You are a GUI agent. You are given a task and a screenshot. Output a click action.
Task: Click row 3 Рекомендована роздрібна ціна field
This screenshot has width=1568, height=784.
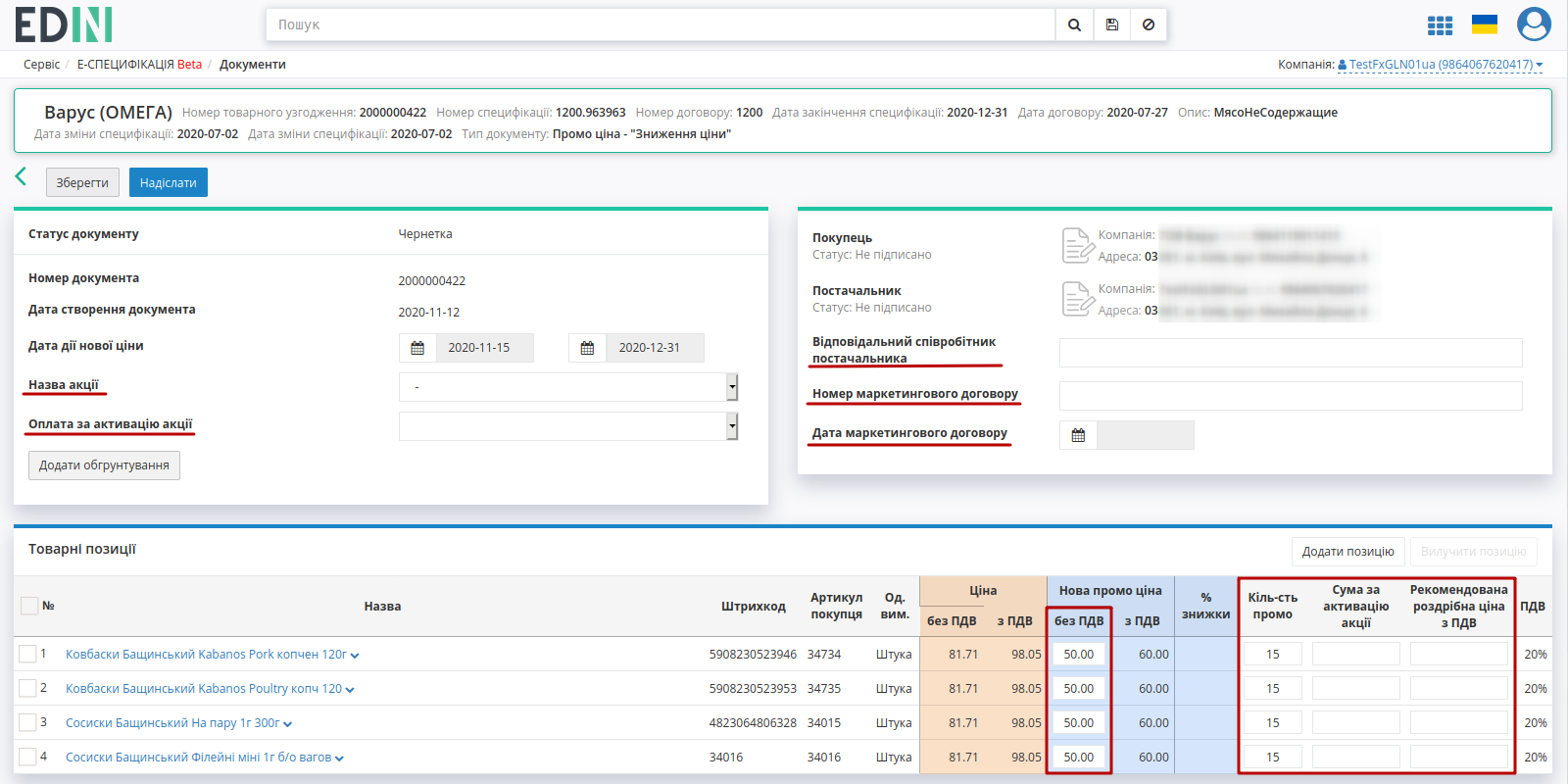point(1459,722)
